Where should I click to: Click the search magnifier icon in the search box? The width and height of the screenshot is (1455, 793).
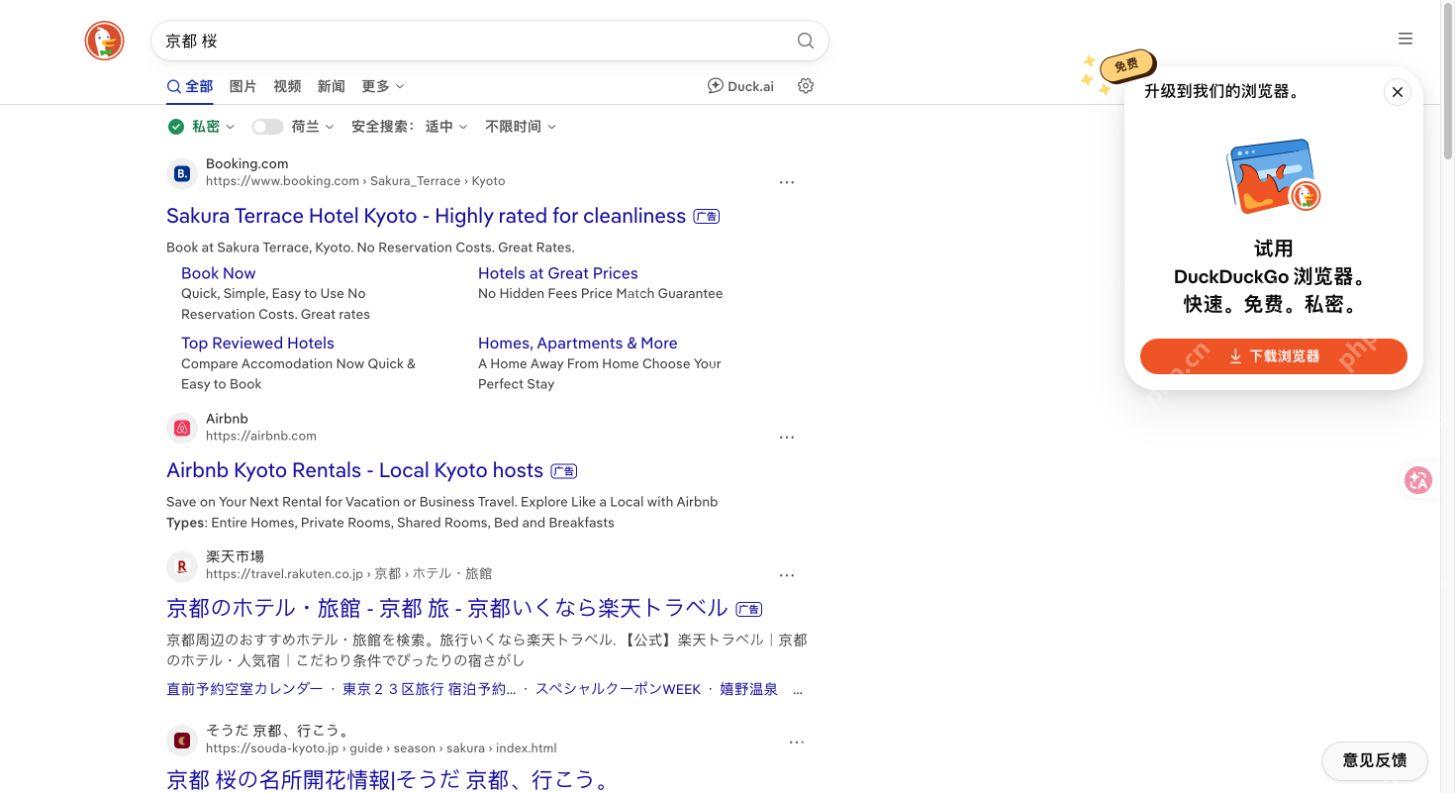805,41
